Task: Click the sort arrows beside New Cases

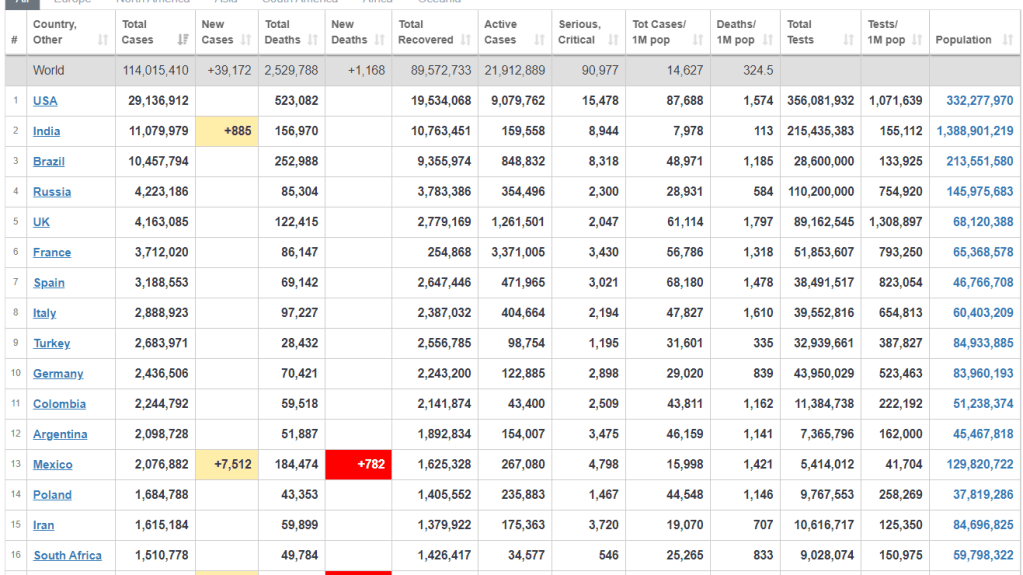Action: coord(245,40)
